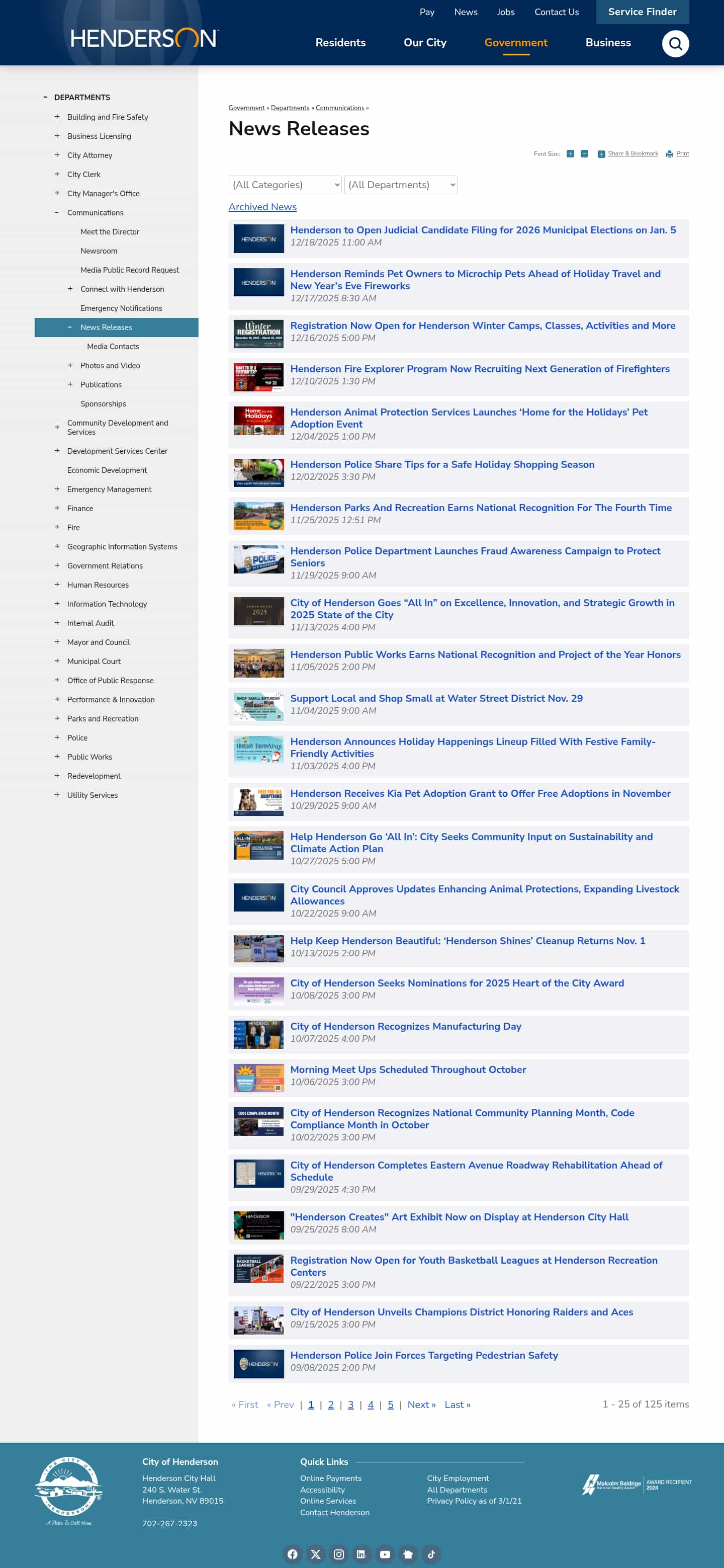The image size is (724, 1568).
Task: Open the Residents main menu
Action: (340, 43)
